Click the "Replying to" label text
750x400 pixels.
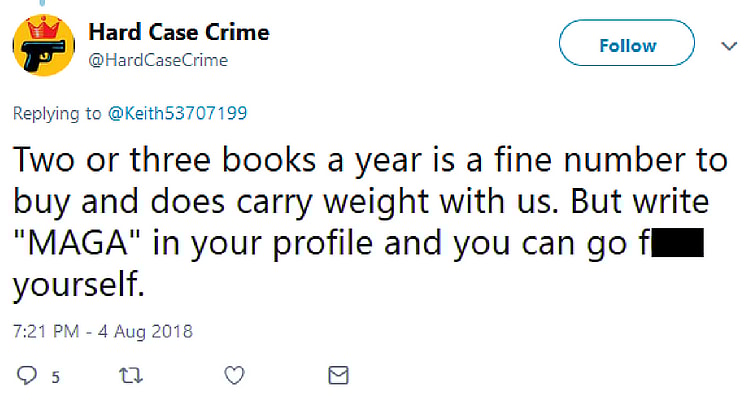(58, 113)
